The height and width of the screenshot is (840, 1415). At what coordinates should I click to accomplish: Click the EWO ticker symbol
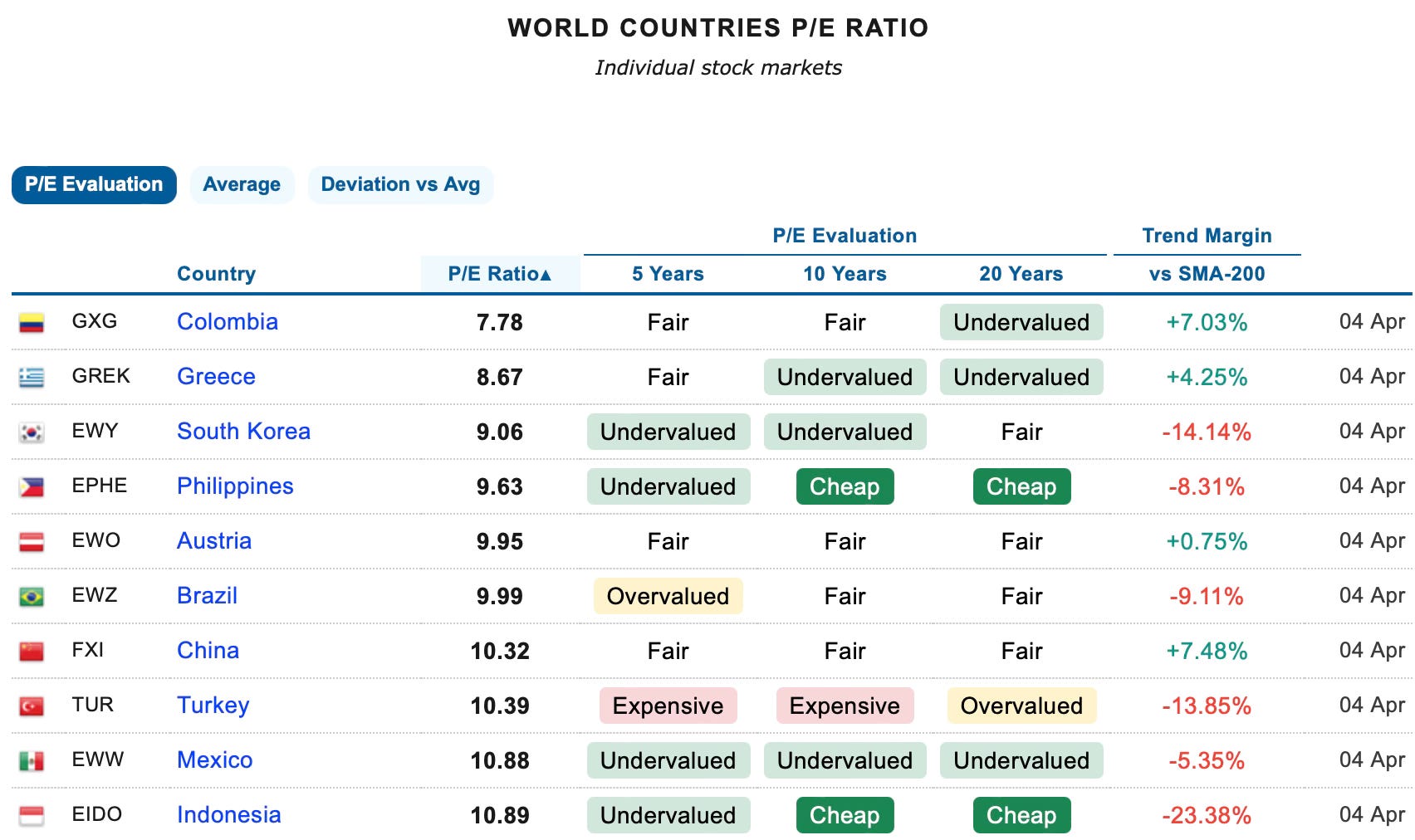[x=96, y=540]
